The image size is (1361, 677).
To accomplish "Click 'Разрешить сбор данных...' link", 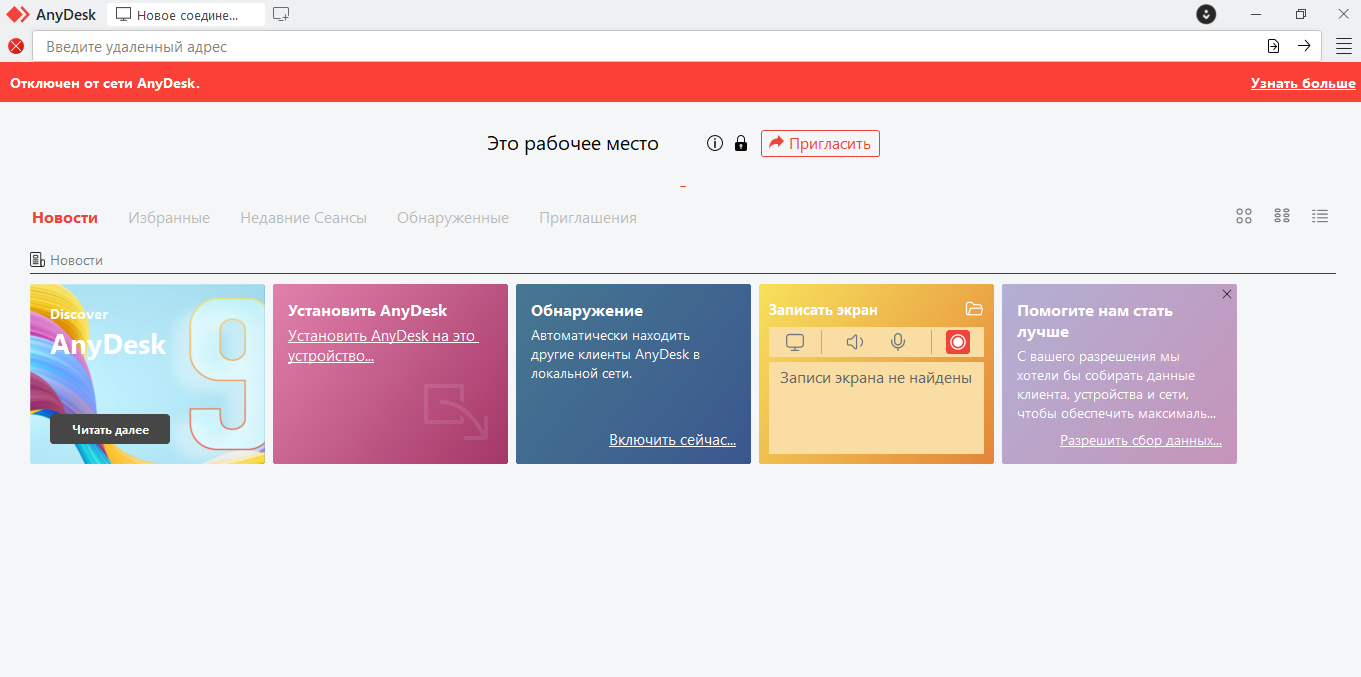I will [x=1141, y=440].
